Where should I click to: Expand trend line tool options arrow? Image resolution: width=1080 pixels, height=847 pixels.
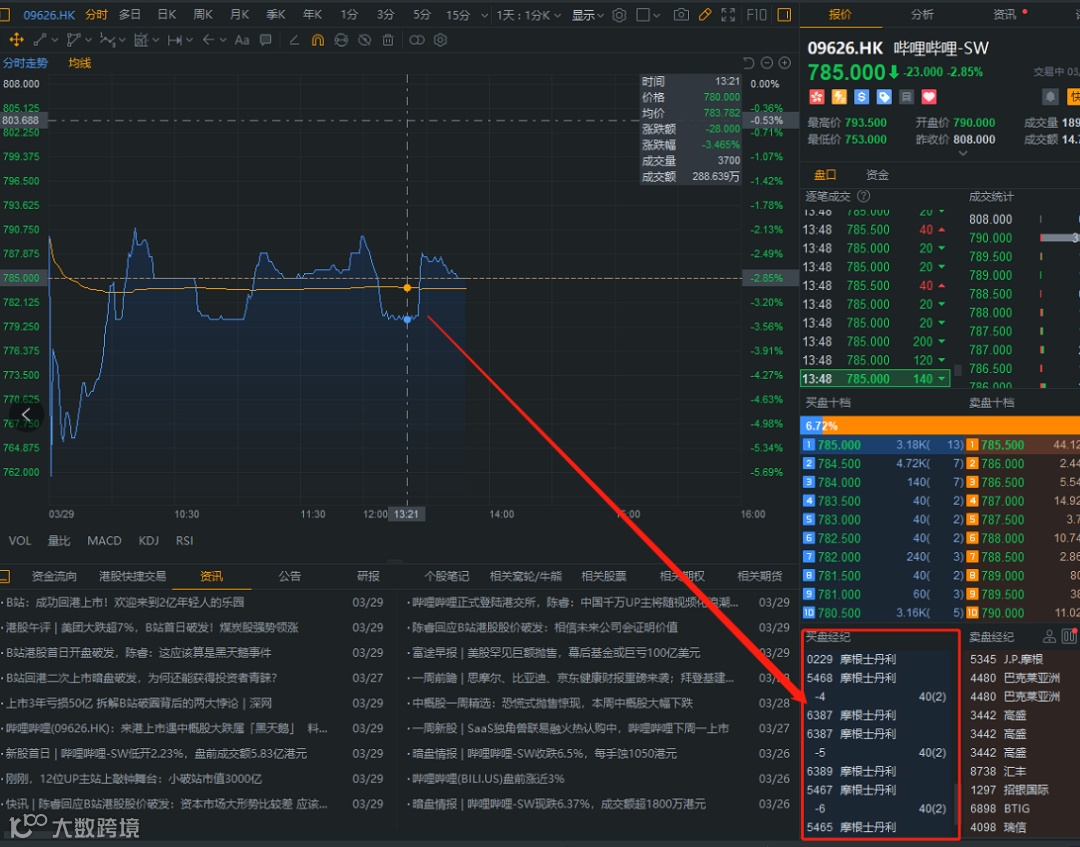pos(56,41)
